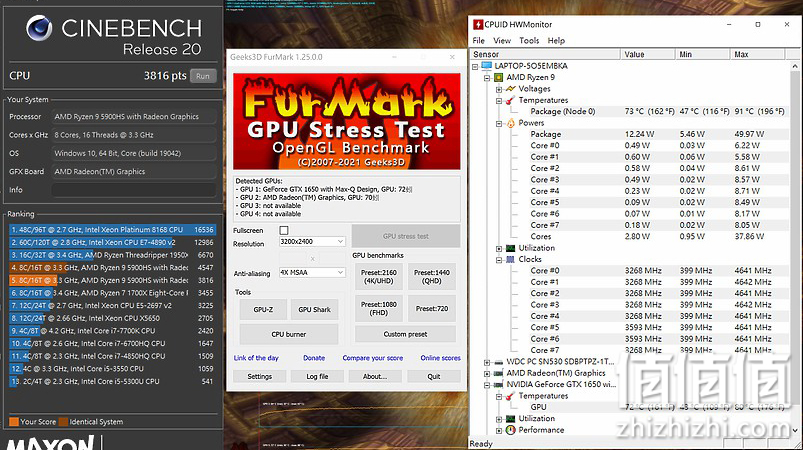The height and width of the screenshot is (450, 803).
Task: Expand the AMD Radeon(TM) Graphics node in HWMonitor
Action: click(x=487, y=374)
